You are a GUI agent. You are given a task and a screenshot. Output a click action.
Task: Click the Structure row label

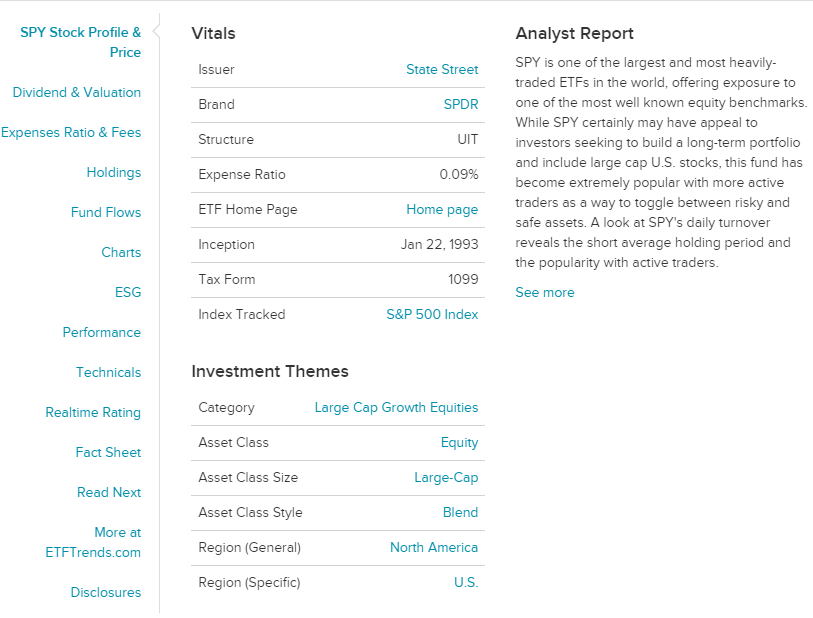pyautogui.click(x=226, y=139)
